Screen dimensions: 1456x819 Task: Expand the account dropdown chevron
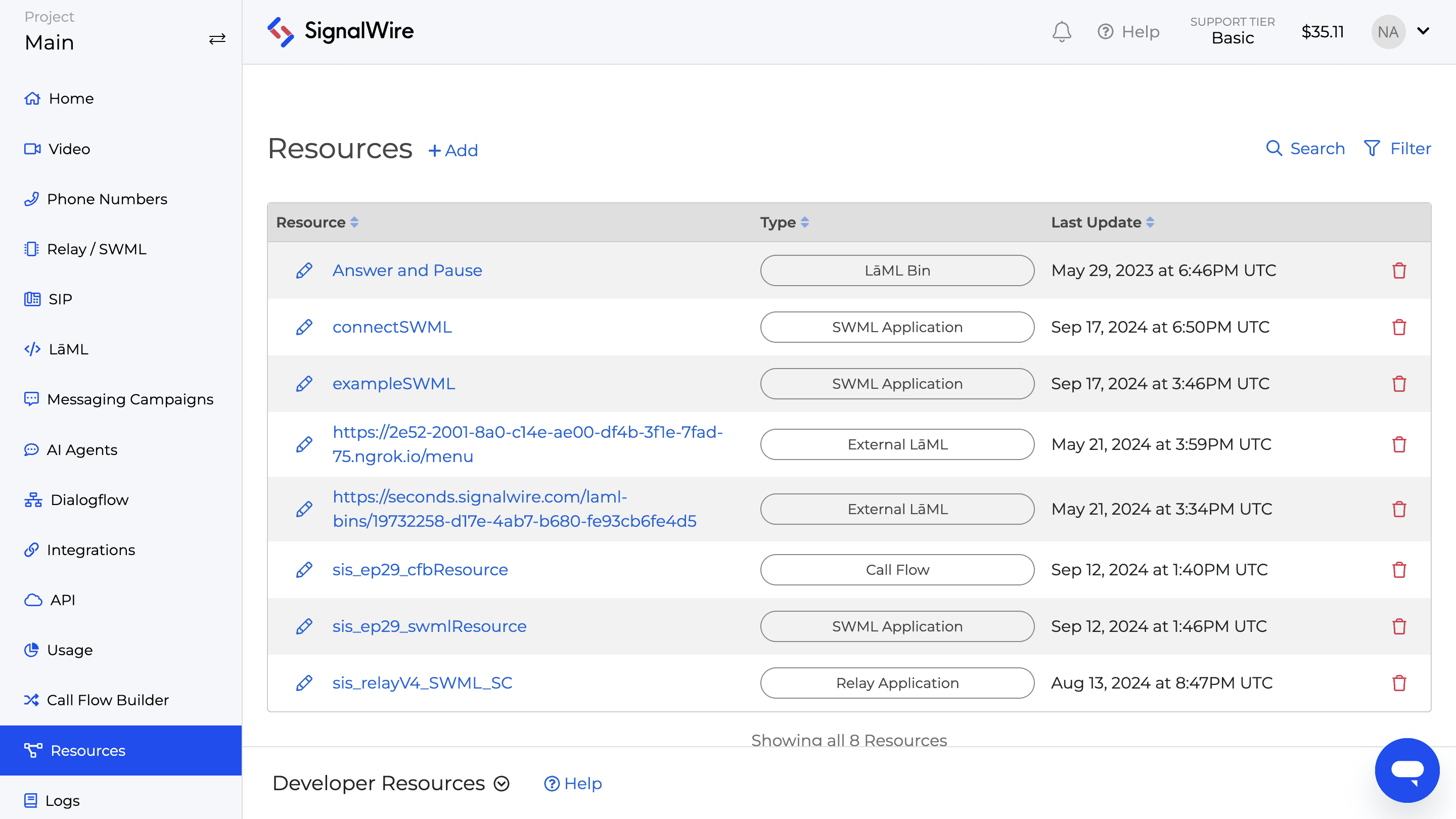pos(1423,31)
